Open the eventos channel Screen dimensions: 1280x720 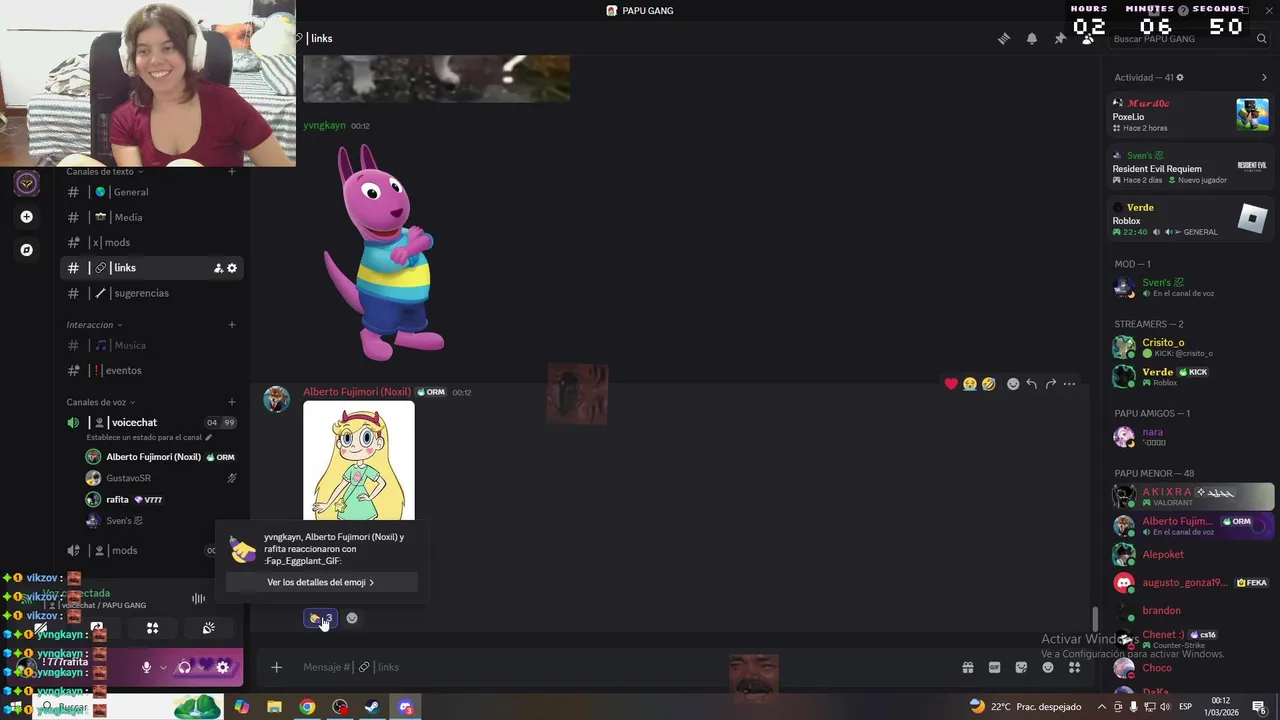(x=152, y=370)
